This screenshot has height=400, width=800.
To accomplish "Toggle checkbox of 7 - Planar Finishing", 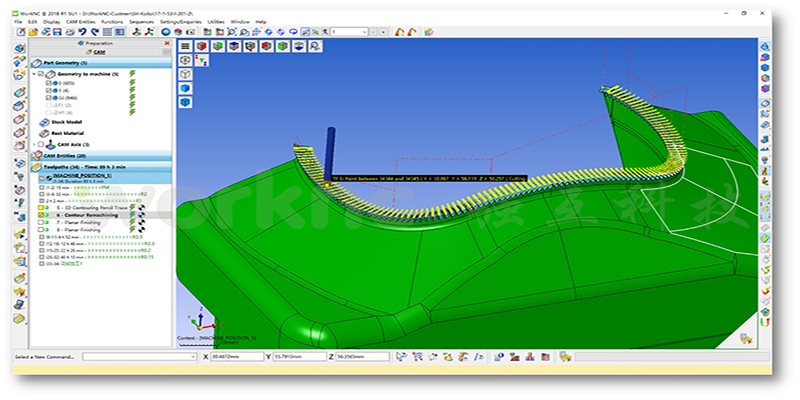I will (41, 222).
